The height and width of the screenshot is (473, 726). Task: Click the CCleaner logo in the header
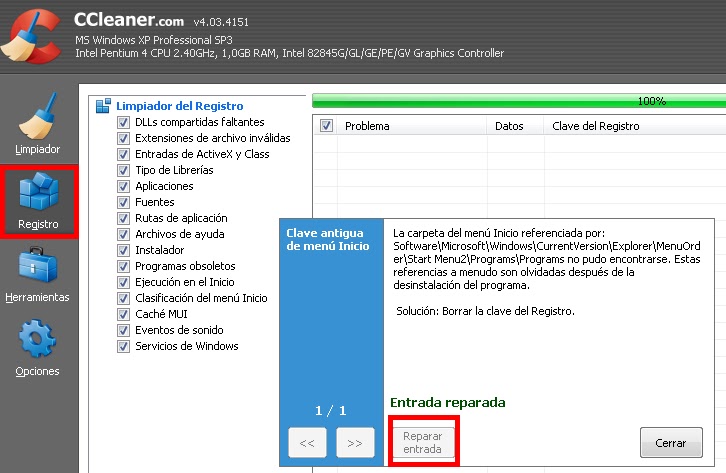[31, 37]
